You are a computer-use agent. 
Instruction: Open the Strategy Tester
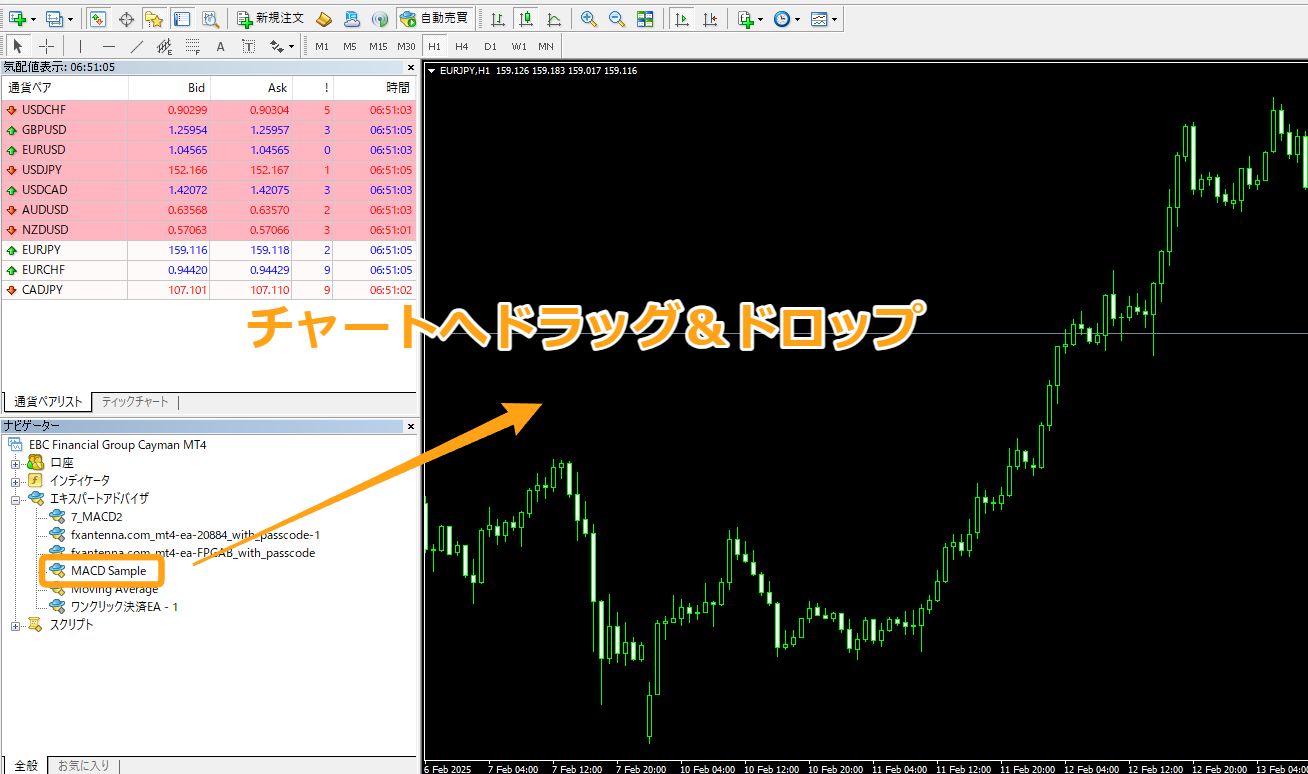tap(210, 18)
